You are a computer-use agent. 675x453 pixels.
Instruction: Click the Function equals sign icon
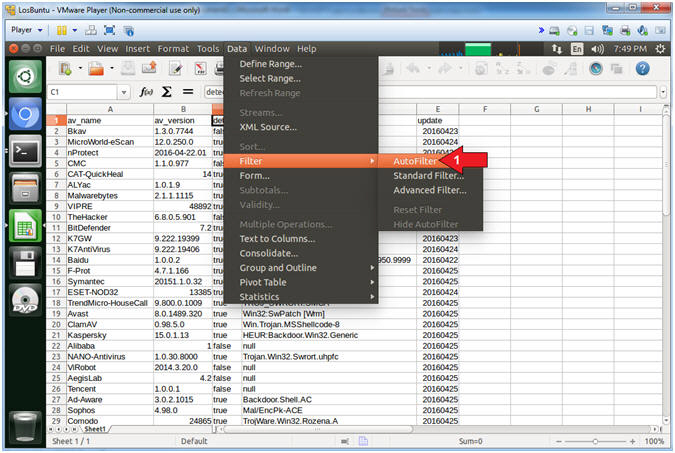188,92
